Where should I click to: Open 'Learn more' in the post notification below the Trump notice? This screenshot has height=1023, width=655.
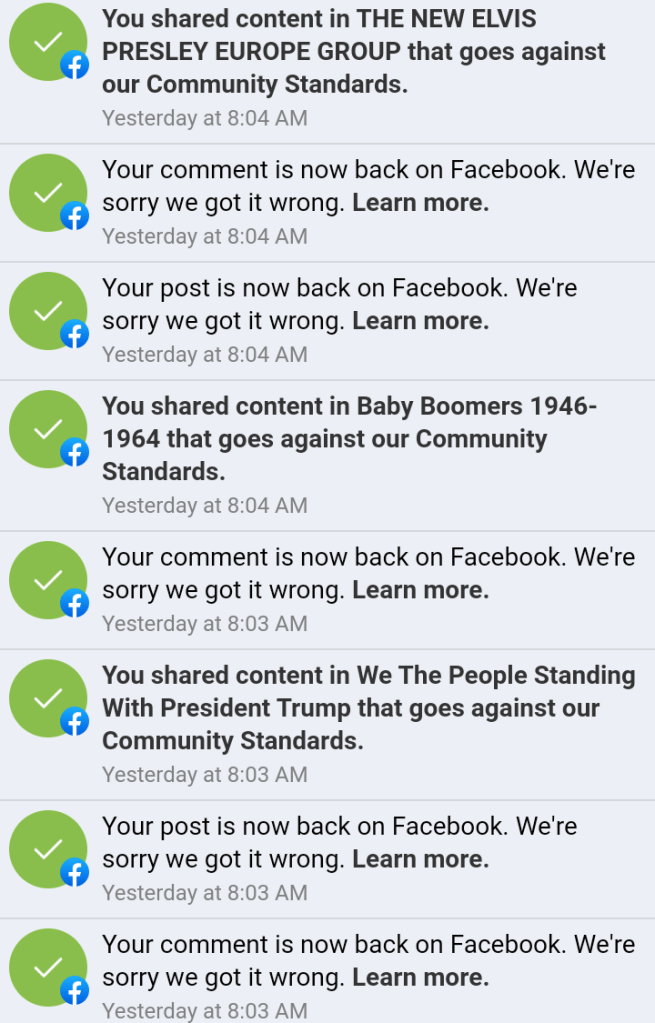click(x=420, y=859)
